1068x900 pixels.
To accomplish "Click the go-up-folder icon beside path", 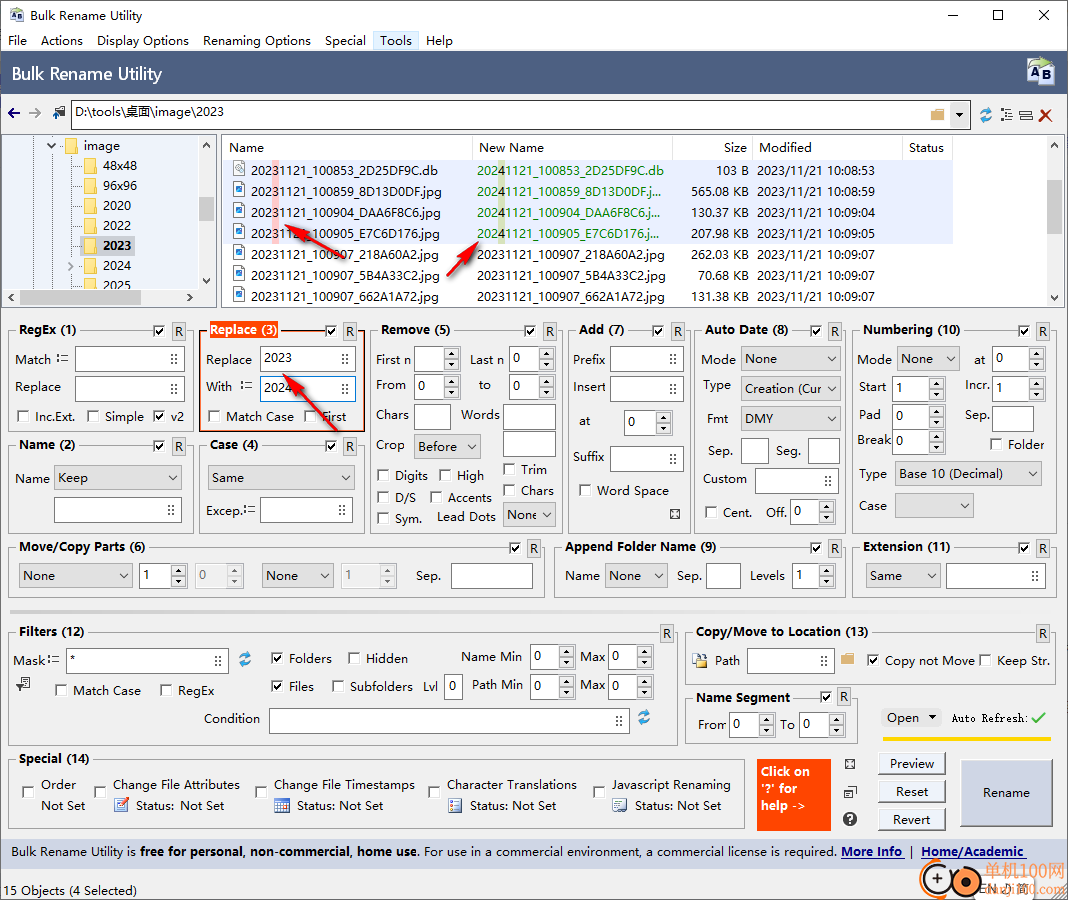I will (59, 113).
